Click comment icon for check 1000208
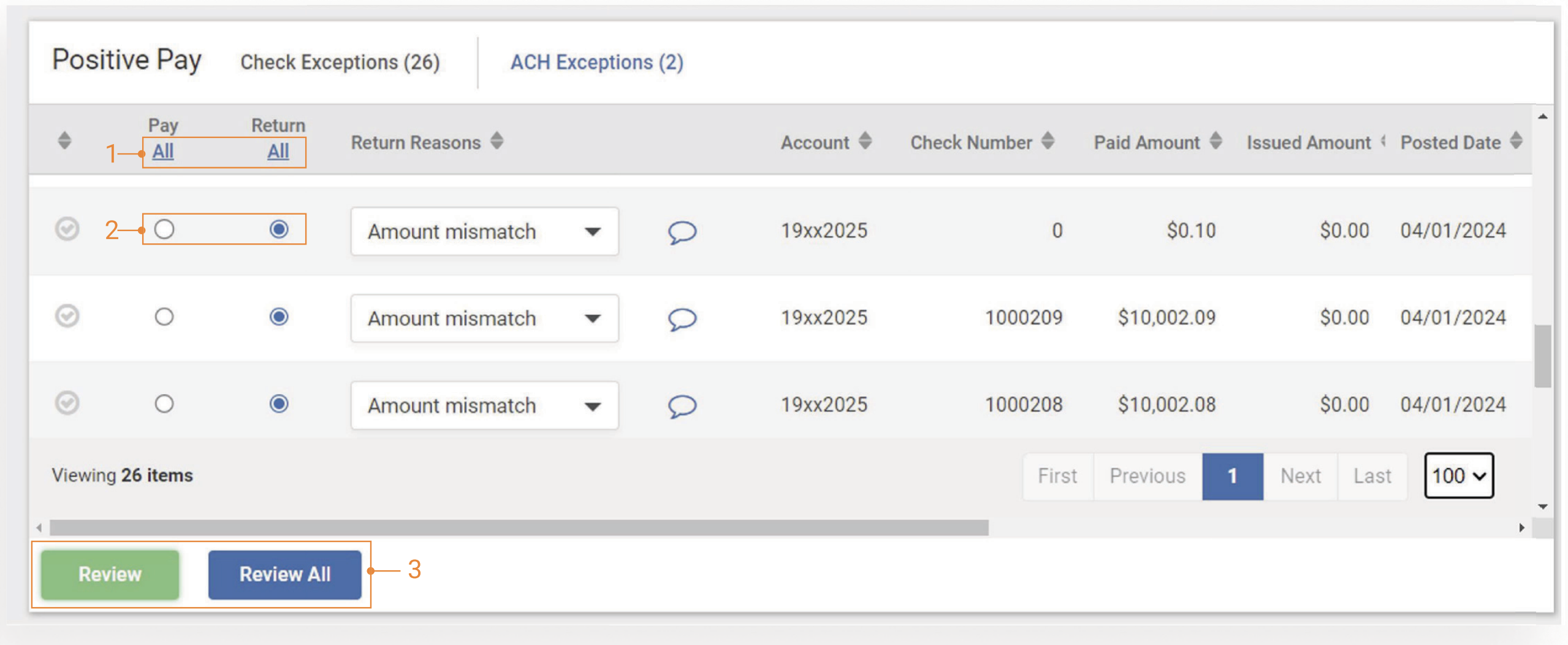 pos(682,406)
